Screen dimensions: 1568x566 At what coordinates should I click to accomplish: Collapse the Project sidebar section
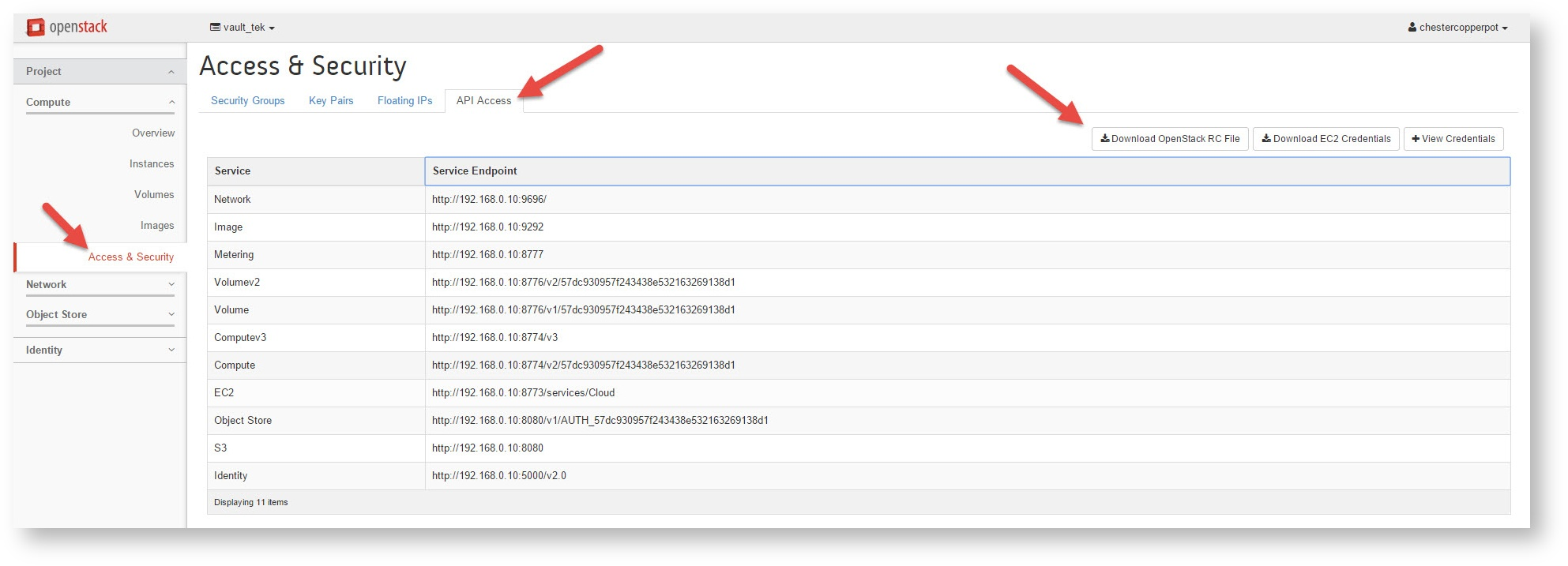pos(100,71)
